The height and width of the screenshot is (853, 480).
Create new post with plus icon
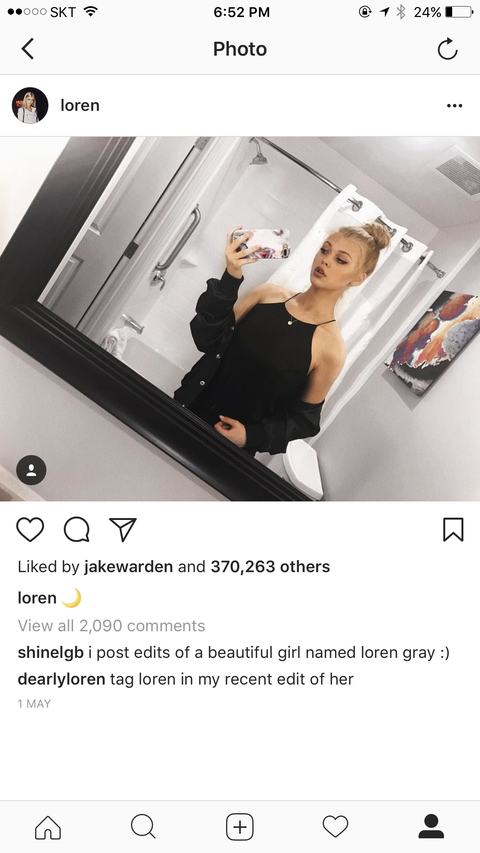[x=239, y=827]
